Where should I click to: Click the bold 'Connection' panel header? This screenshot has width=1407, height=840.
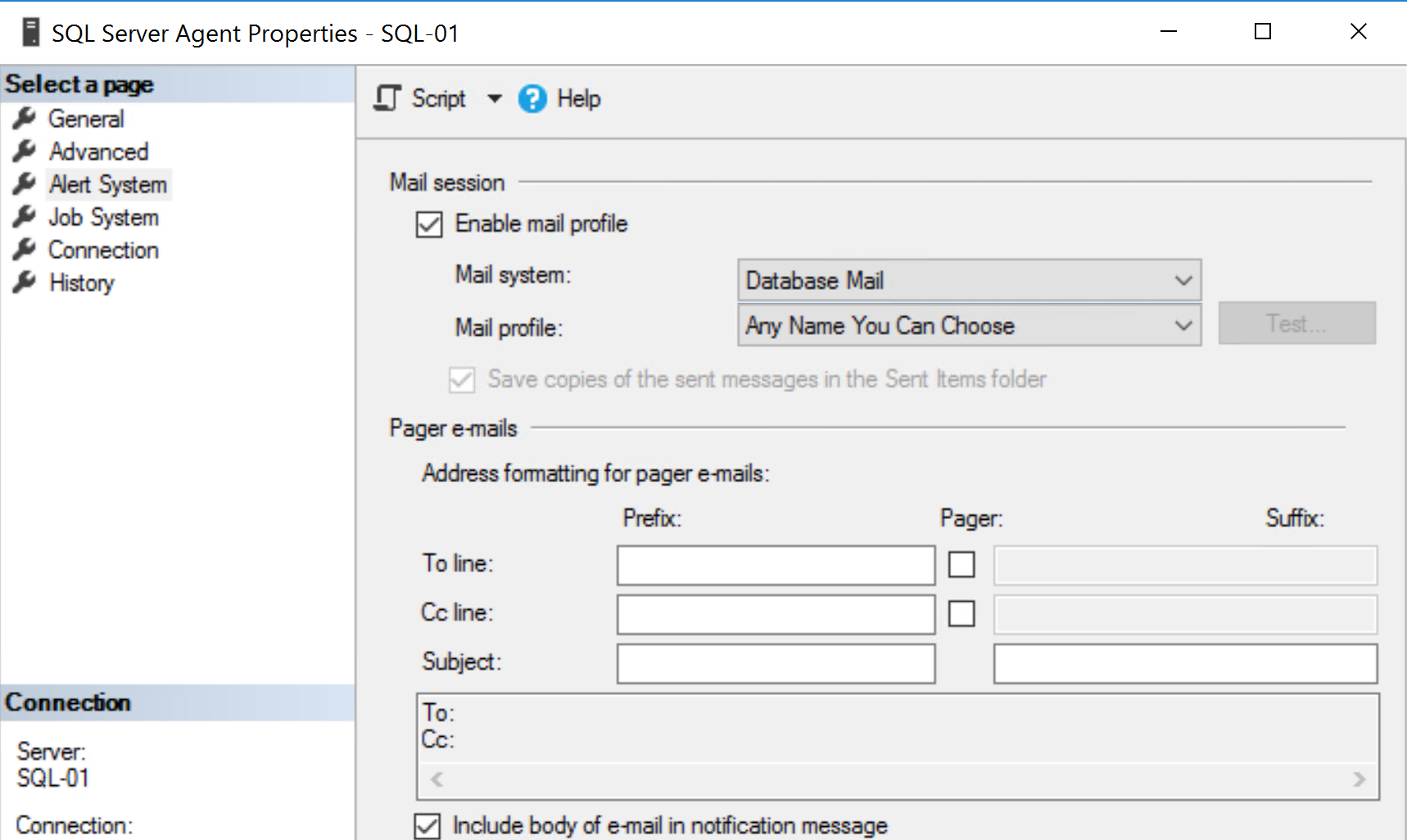[x=68, y=702]
